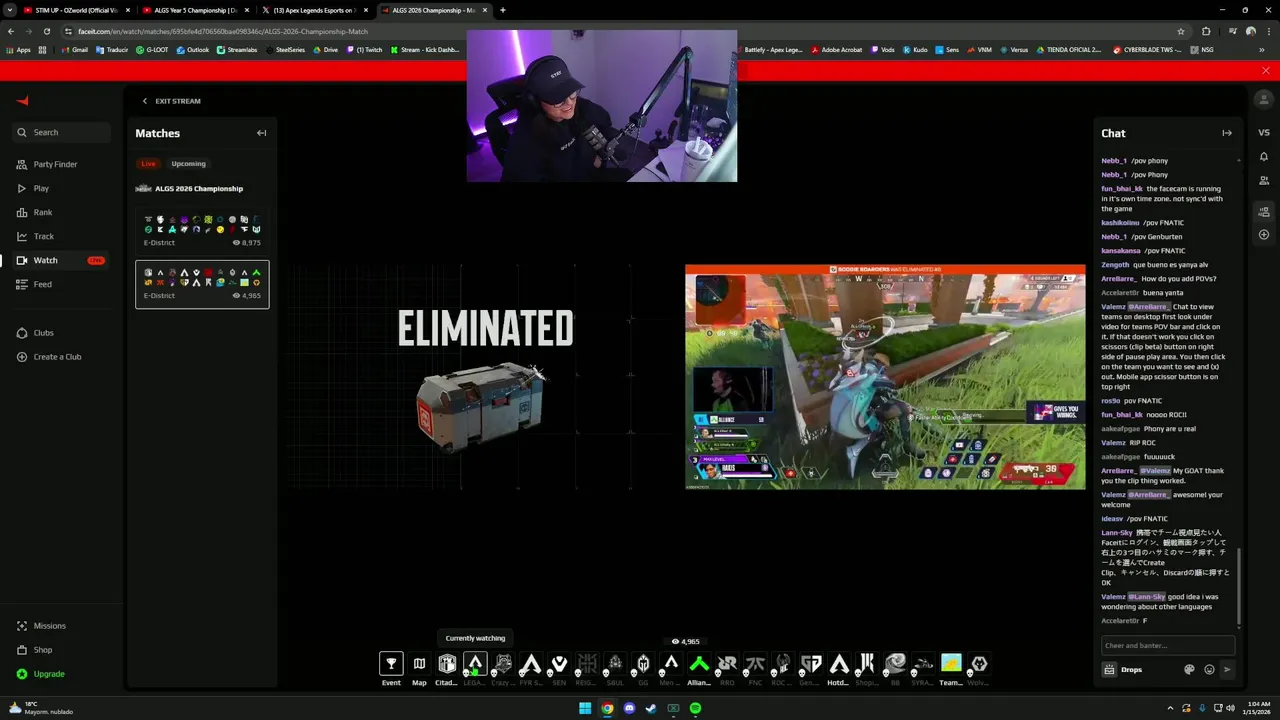Switch to BB team POV

[x=895, y=664]
